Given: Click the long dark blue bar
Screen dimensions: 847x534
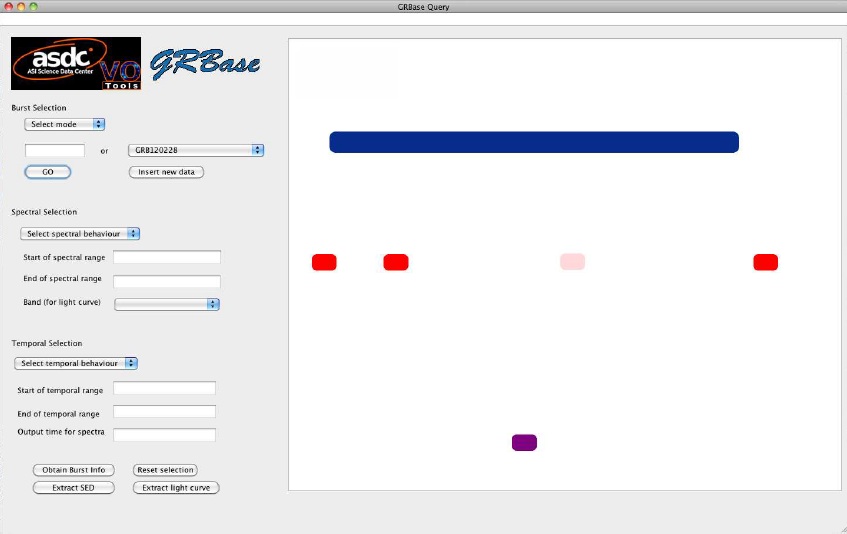Looking at the screenshot, I should point(534,142).
